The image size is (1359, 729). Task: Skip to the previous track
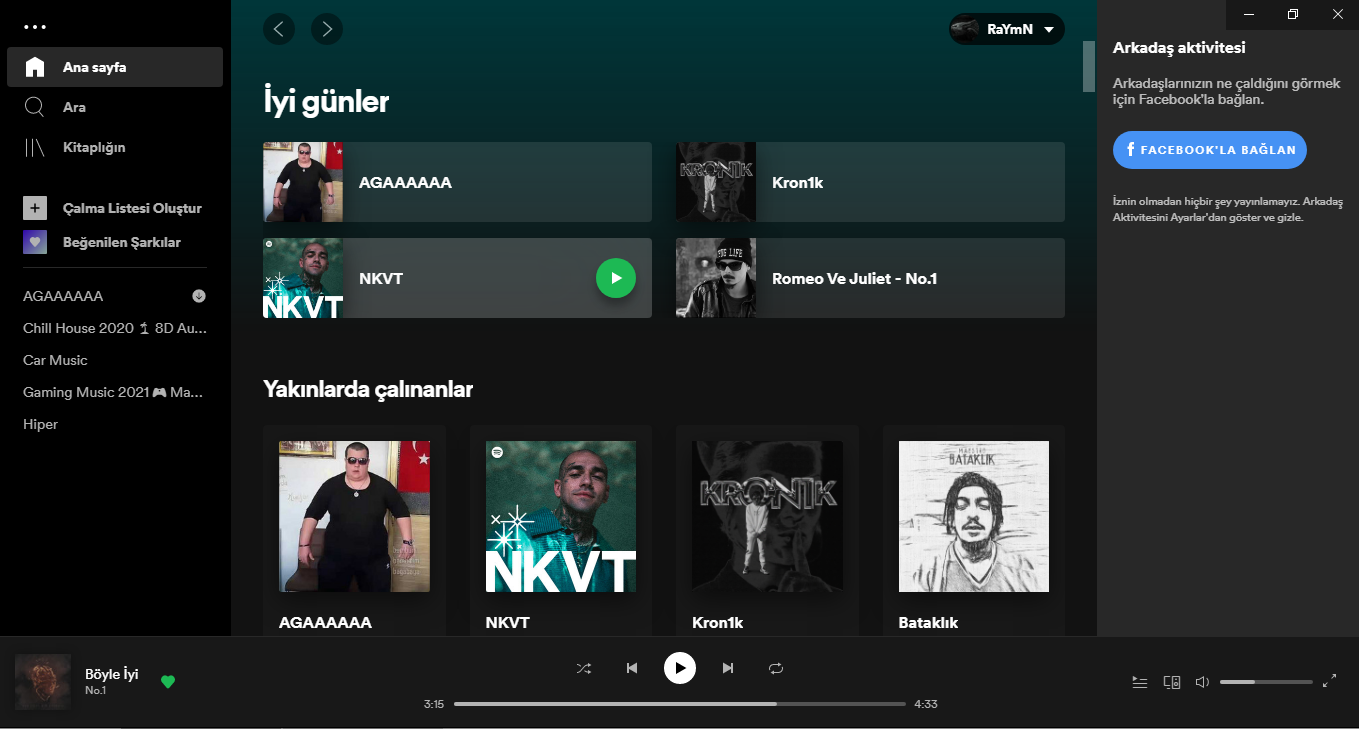632,668
